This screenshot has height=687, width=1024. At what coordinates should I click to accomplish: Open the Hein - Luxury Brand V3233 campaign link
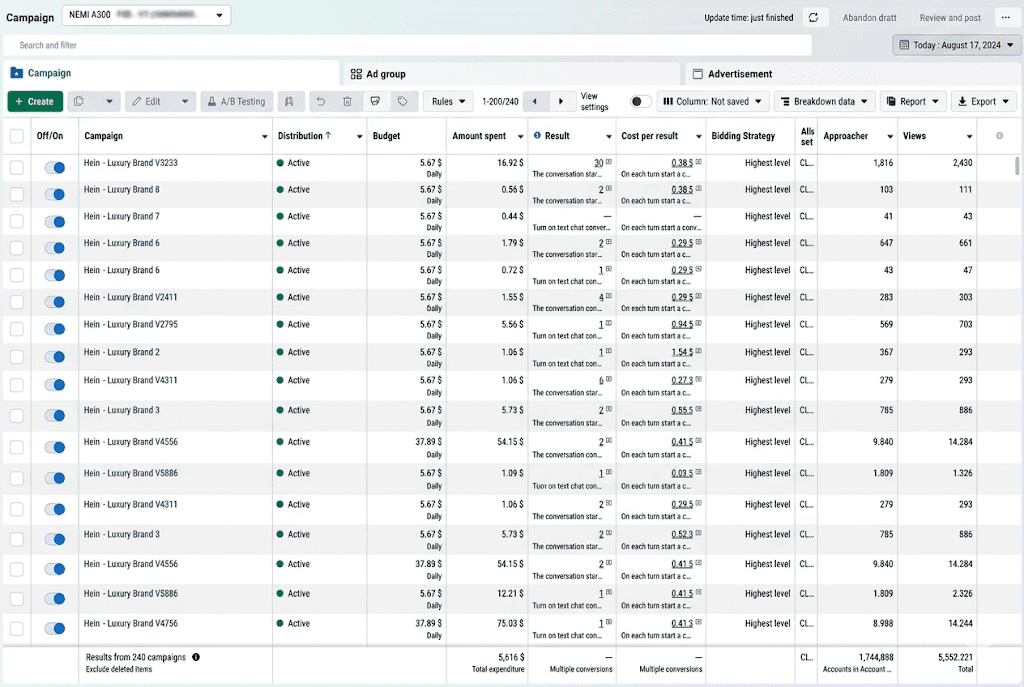(x=131, y=163)
